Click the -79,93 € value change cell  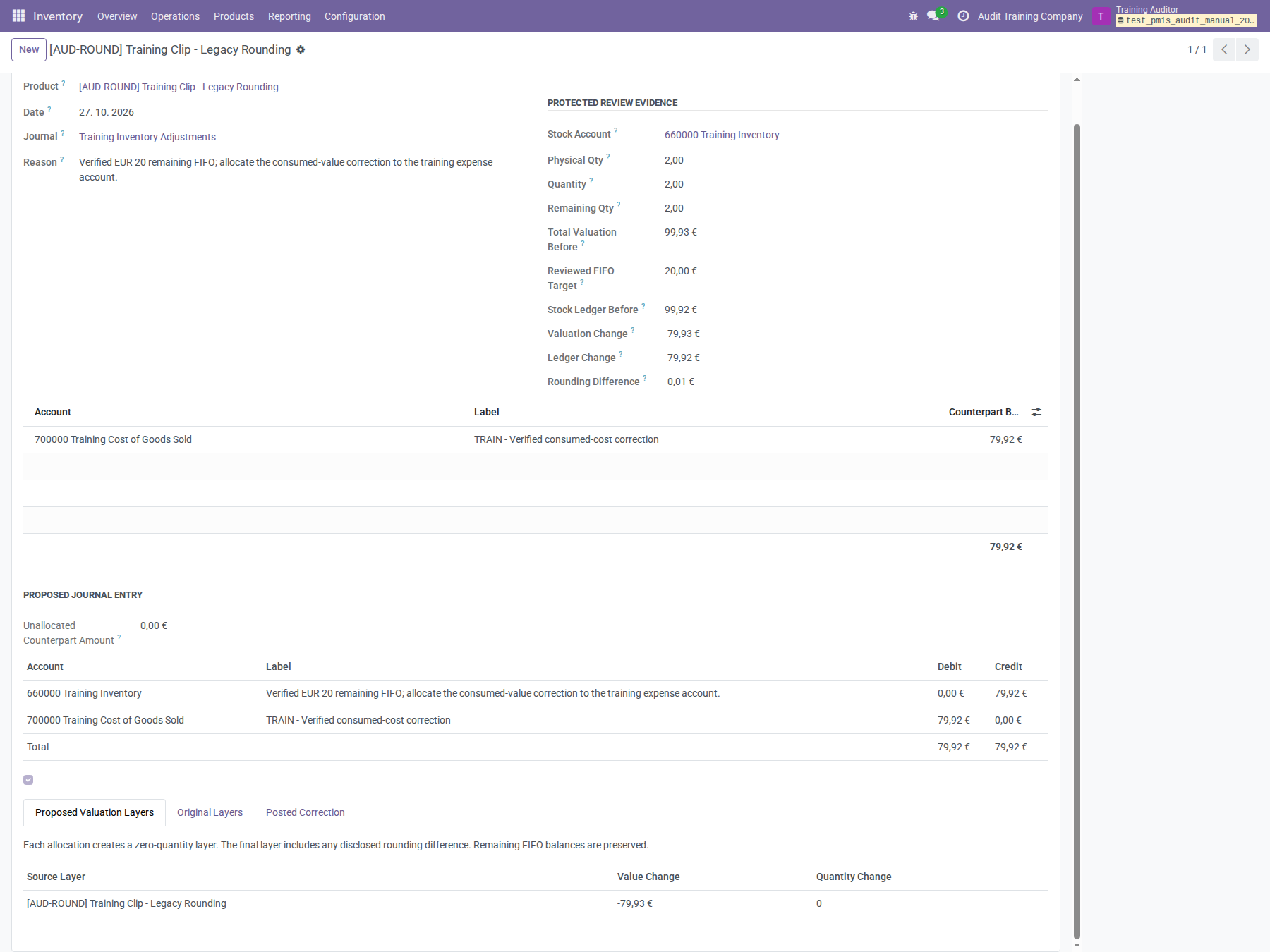tap(635, 903)
